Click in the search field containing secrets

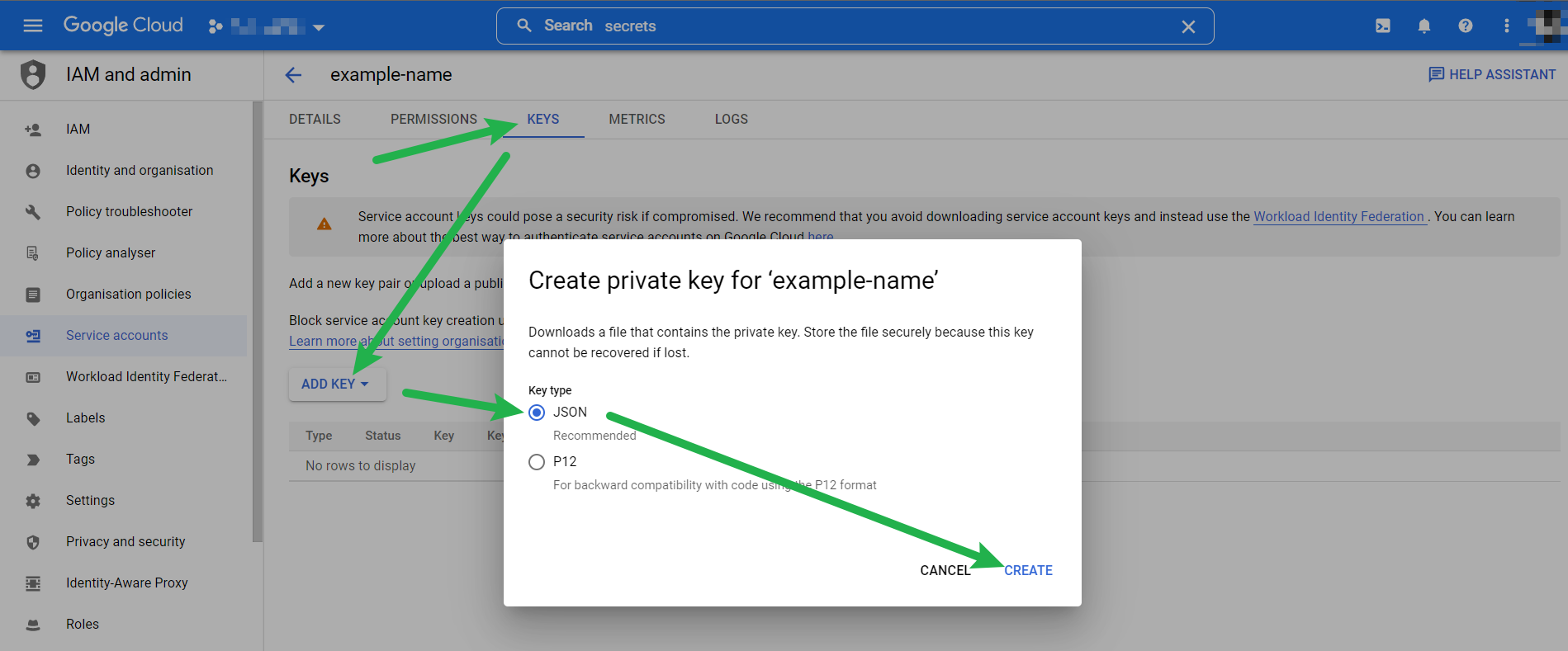coord(855,26)
